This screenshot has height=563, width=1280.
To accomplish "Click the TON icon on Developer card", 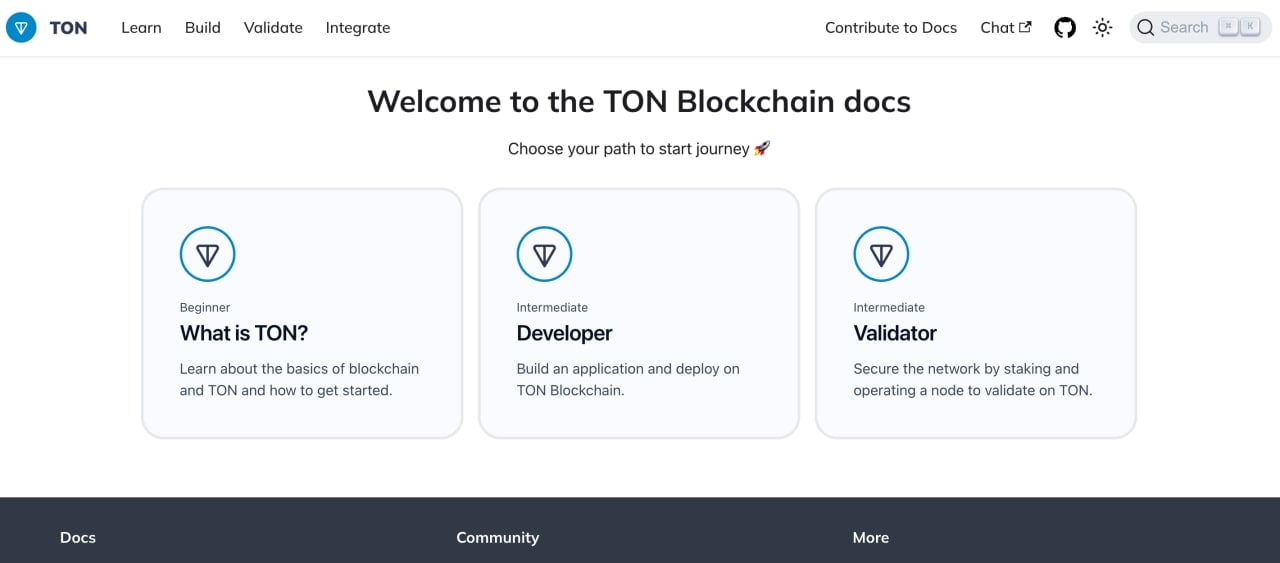I will pyautogui.click(x=544, y=254).
